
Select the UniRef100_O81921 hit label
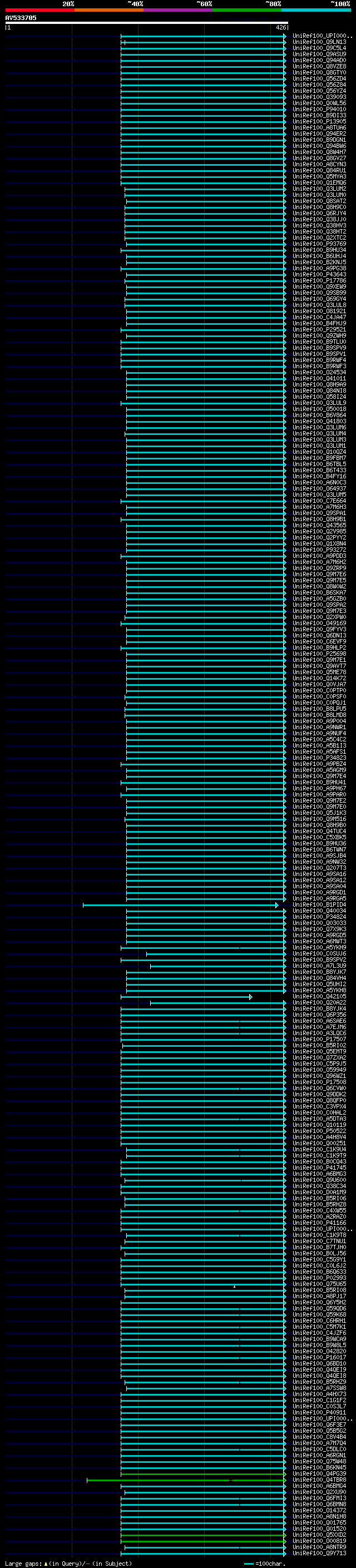tap(319, 311)
